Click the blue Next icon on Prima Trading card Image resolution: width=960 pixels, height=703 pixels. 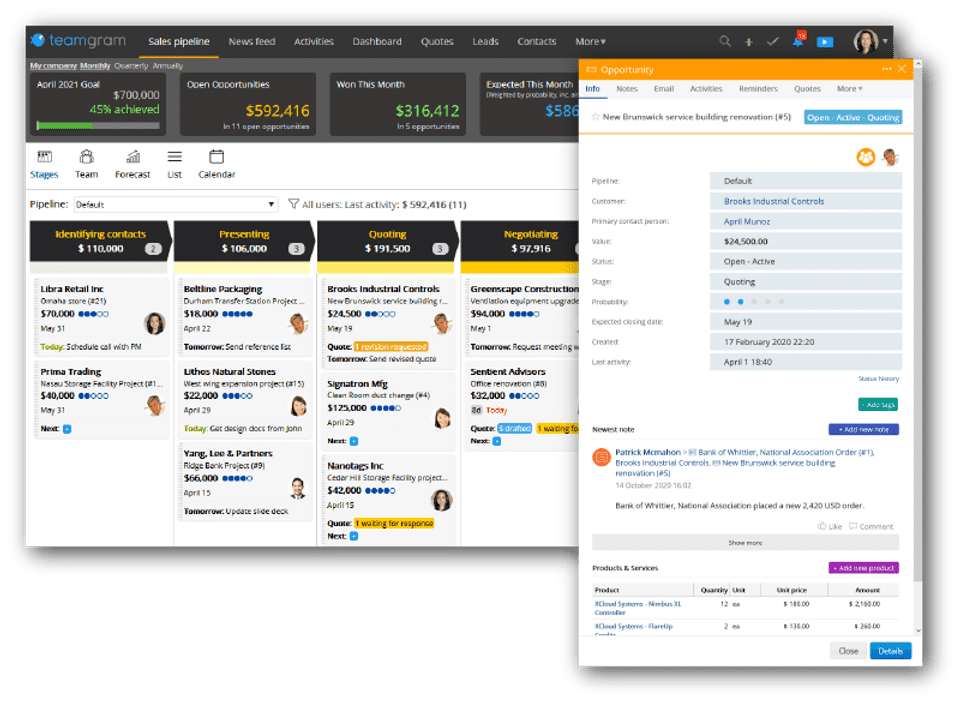point(67,429)
